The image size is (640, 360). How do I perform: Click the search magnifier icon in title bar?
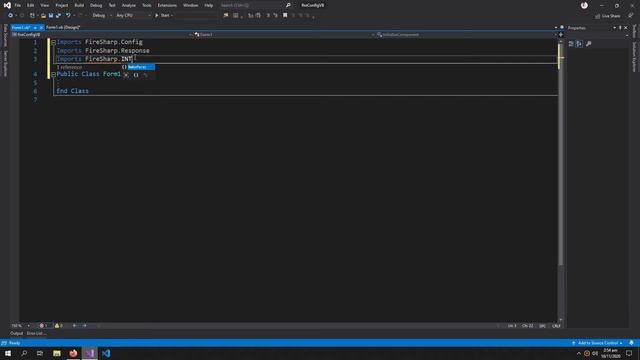point(288,5)
